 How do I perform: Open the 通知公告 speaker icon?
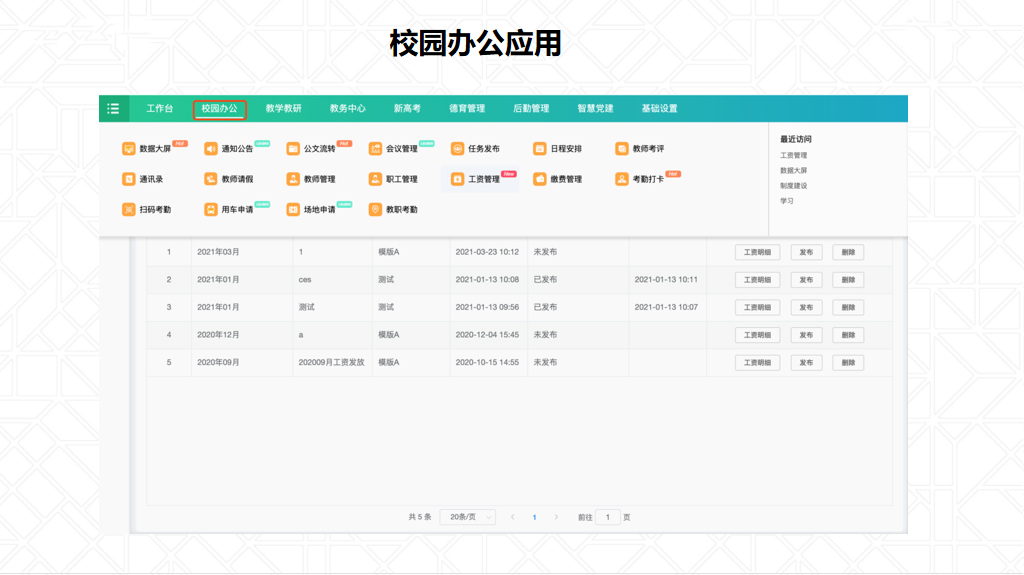click(x=211, y=149)
